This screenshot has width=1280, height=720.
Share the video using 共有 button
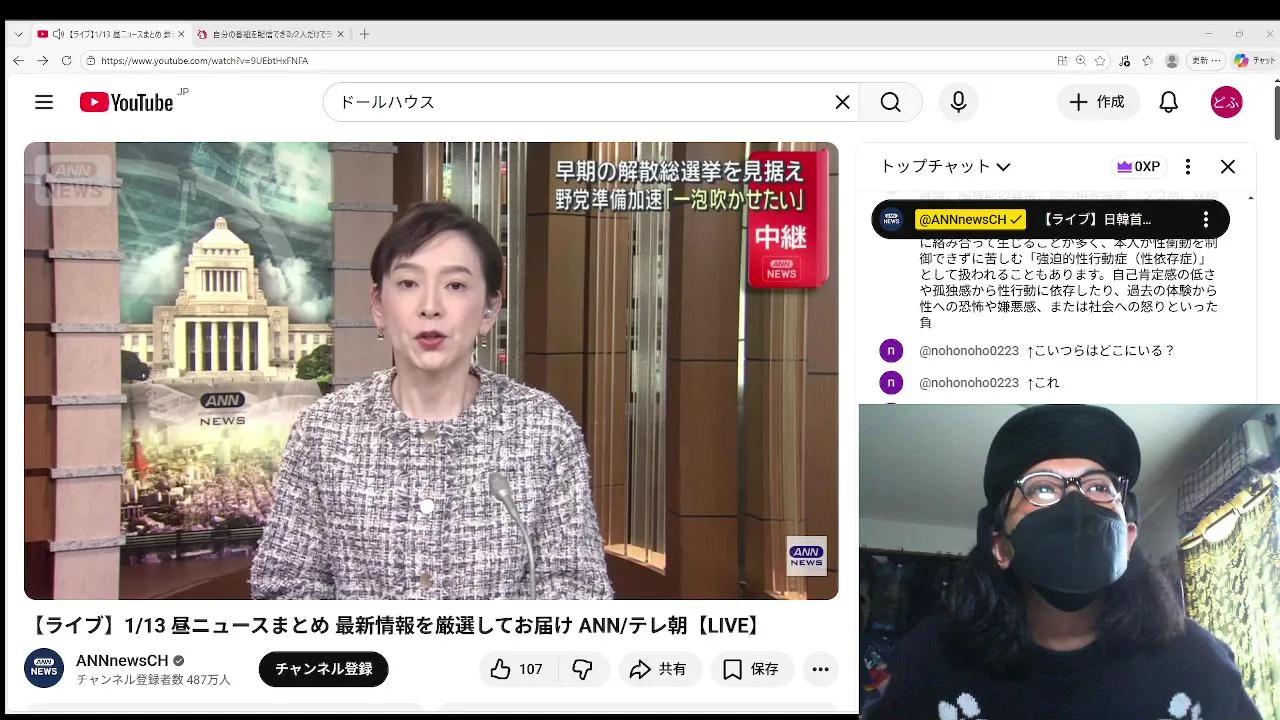[659, 669]
